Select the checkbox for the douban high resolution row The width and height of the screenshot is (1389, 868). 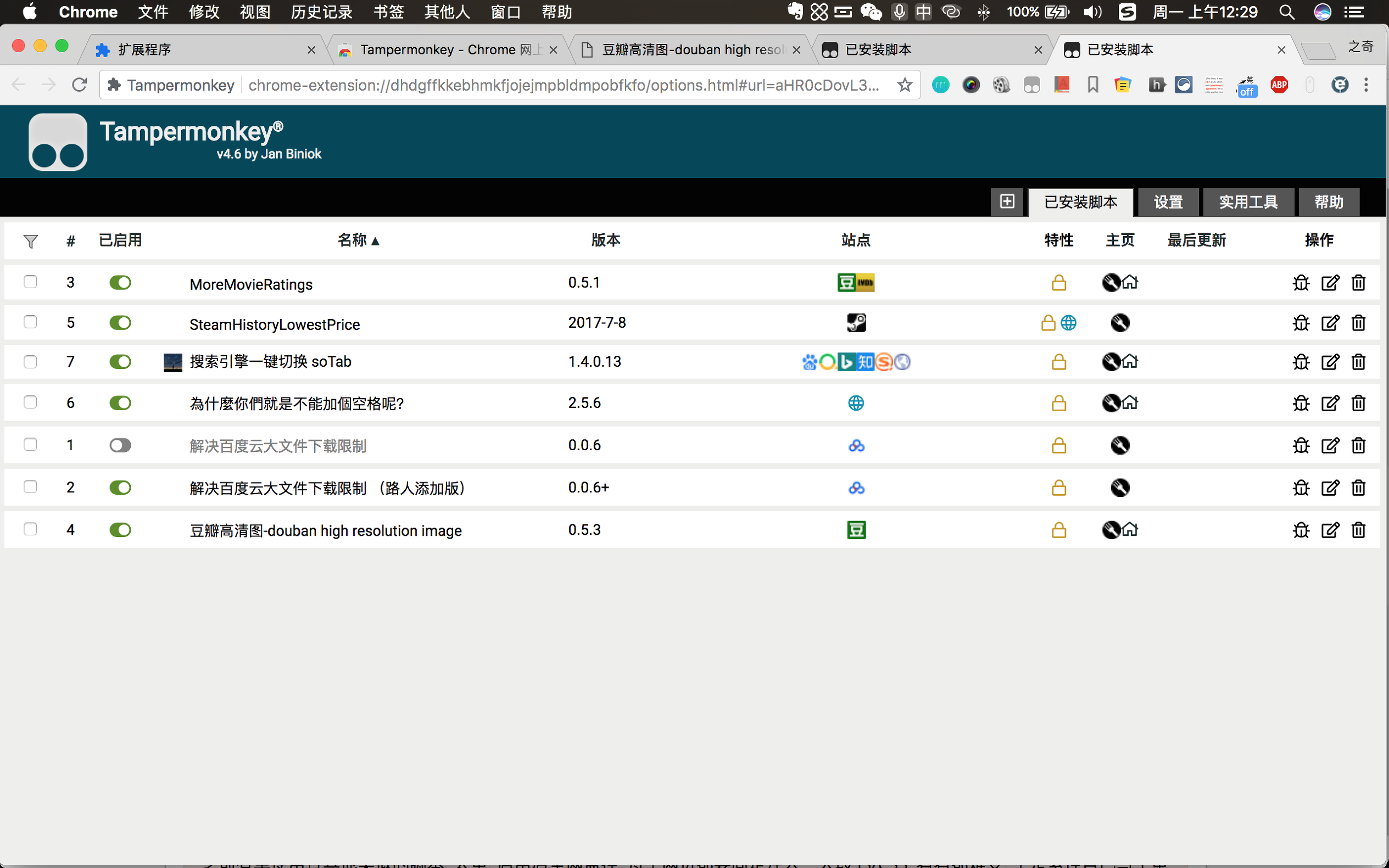(30, 529)
